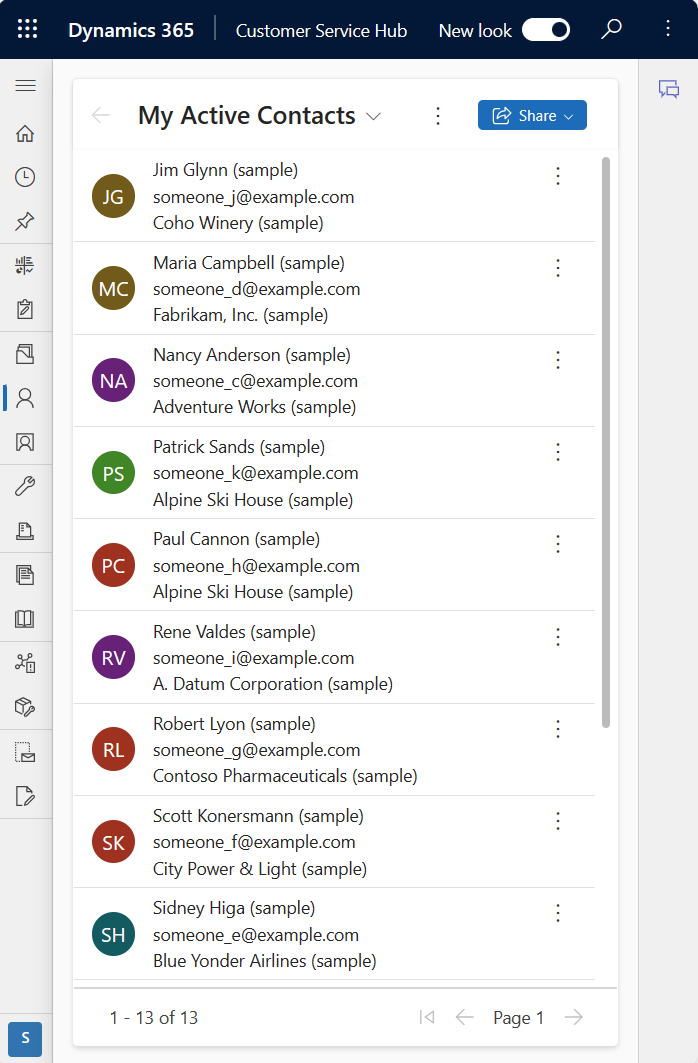Click Contoso Pharmaceuticals (sample) text

285,776
